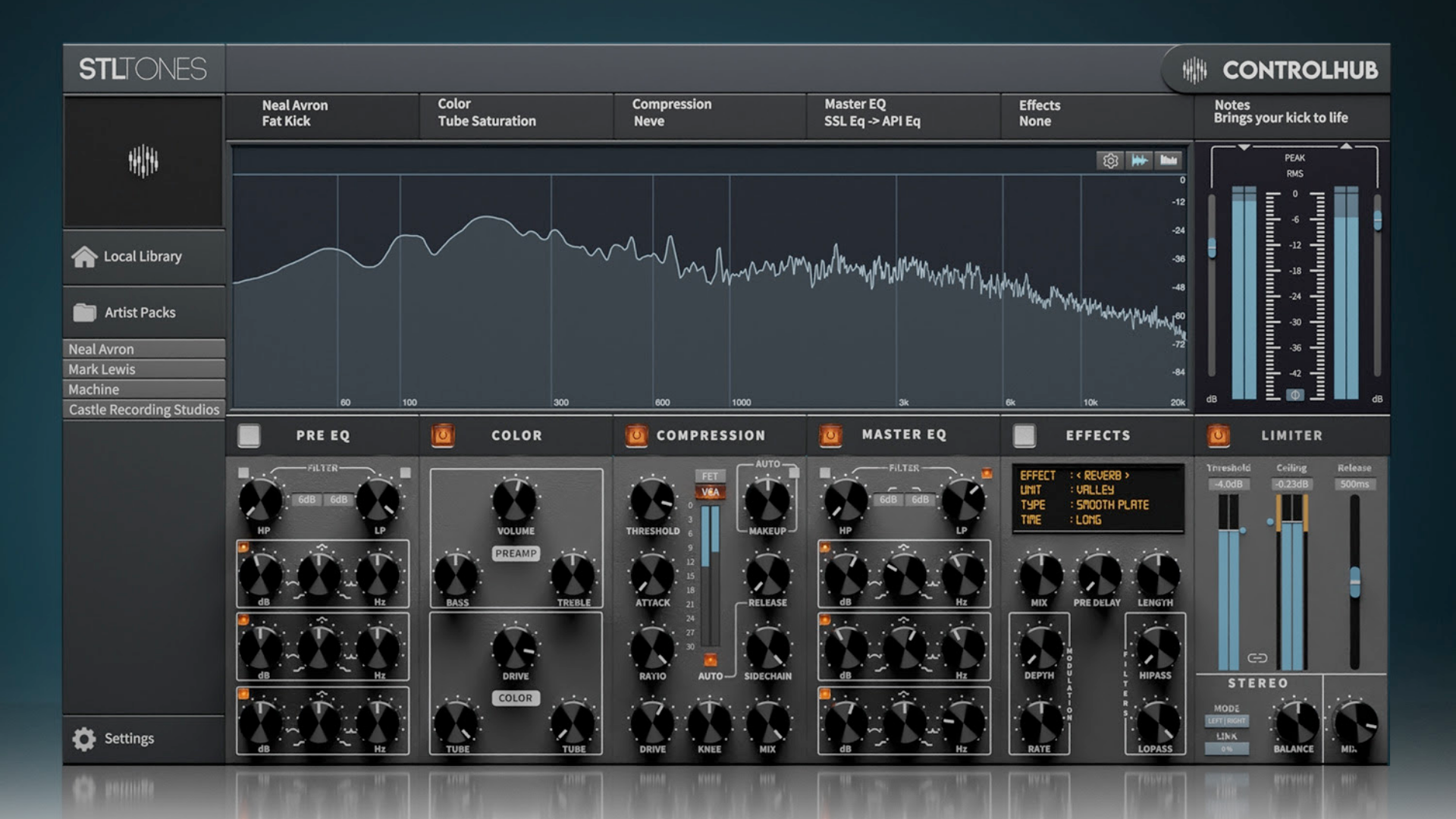
Task: Open the Compression preset labeled Neve
Action: 709,114
